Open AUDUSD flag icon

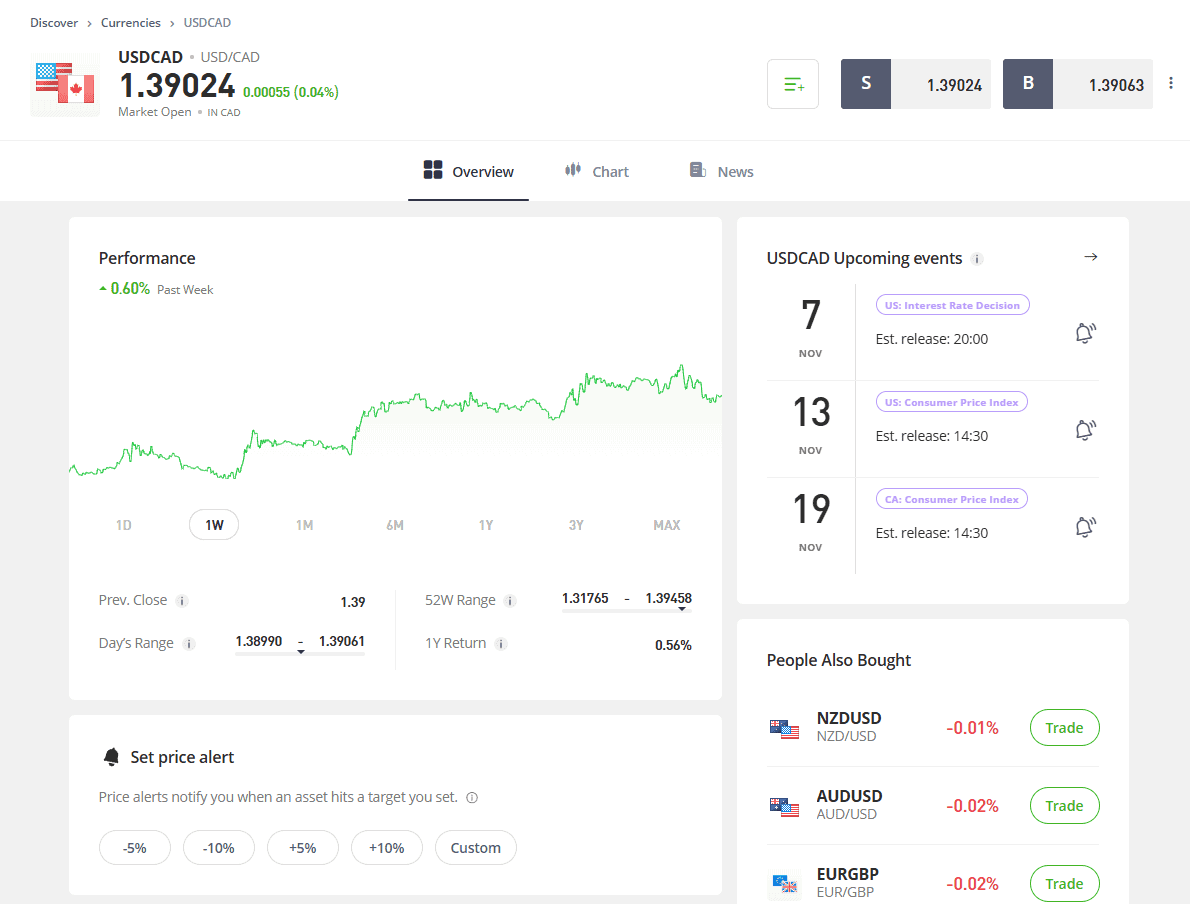click(x=785, y=807)
